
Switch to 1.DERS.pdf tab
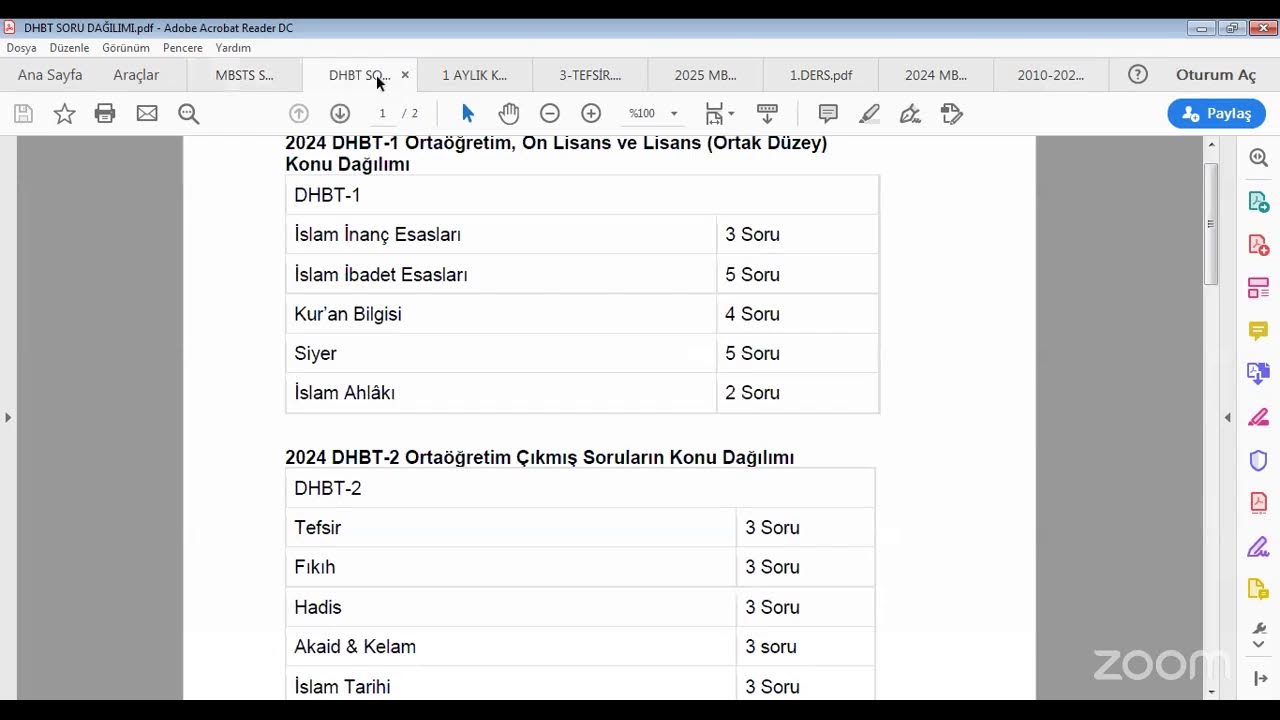[821, 75]
